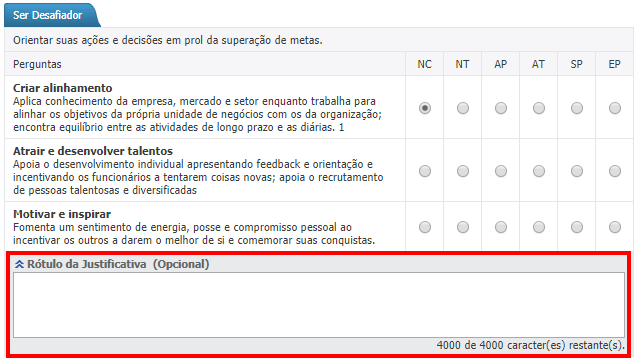Select AT for Motivar e inspirar

(x=539, y=227)
